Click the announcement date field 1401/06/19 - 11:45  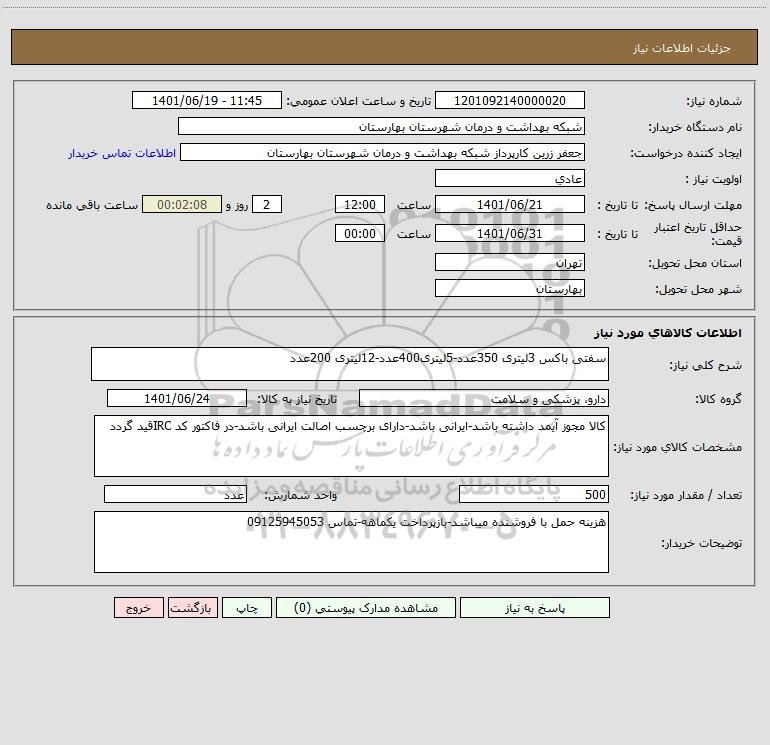(x=207, y=100)
